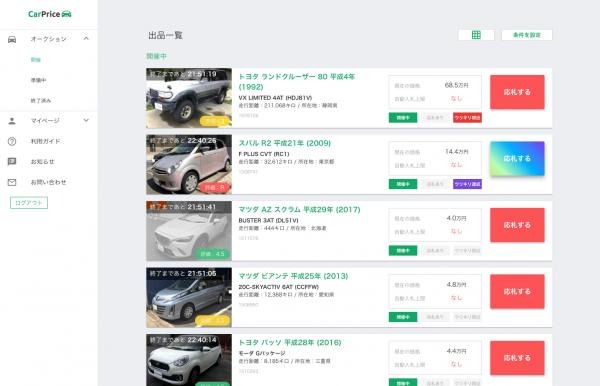This screenshot has height=386, width=600.
Task: Click the question mark 利用ガイド icon
Action: [x=12, y=141]
